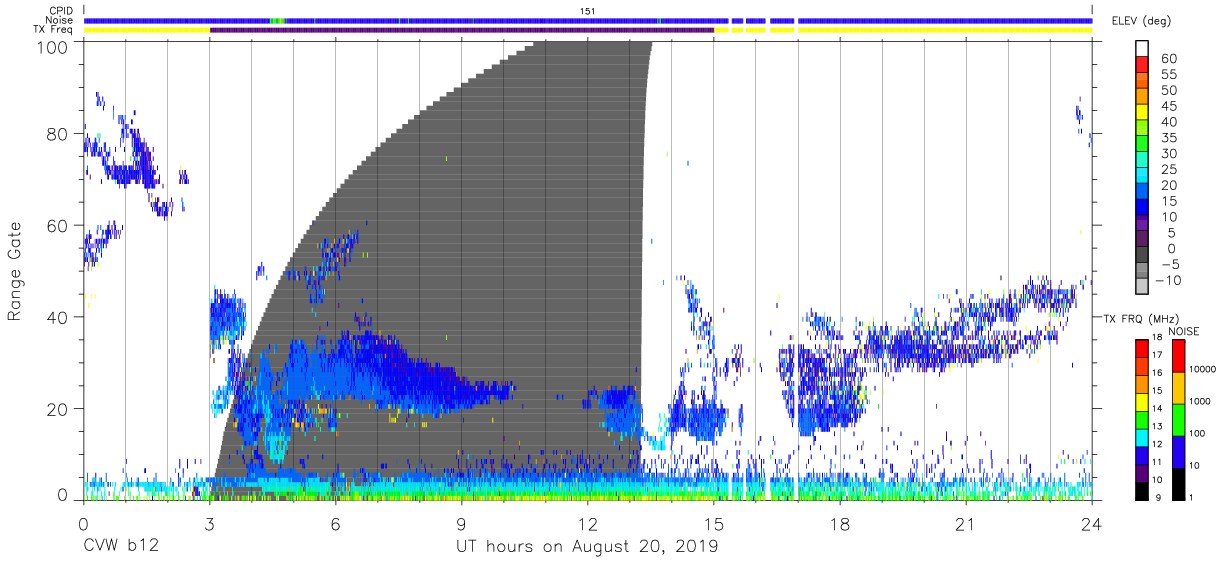Click the y-axis tick label '20'

(x=59, y=409)
